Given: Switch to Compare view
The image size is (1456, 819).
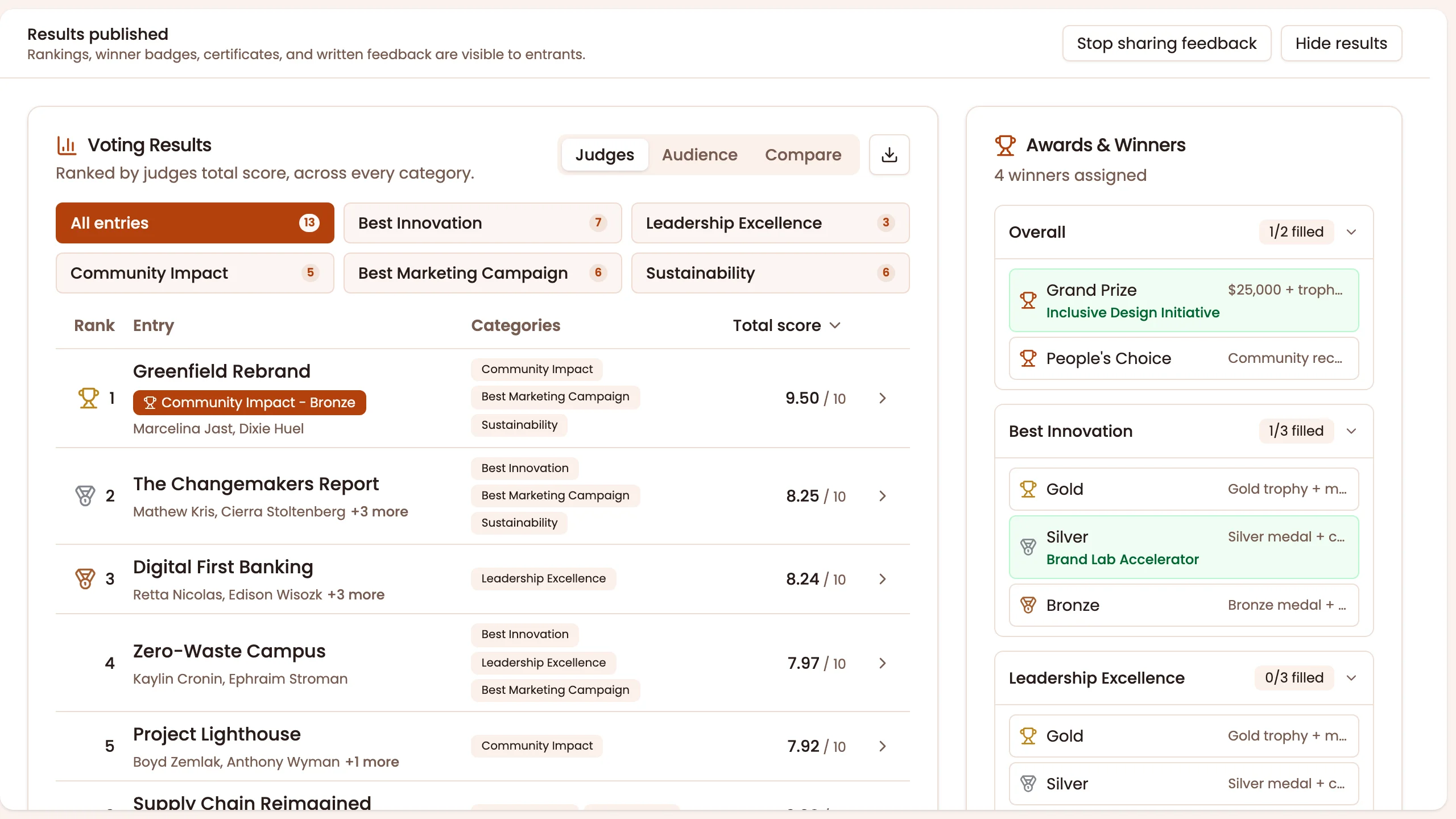Looking at the screenshot, I should [803, 155].
